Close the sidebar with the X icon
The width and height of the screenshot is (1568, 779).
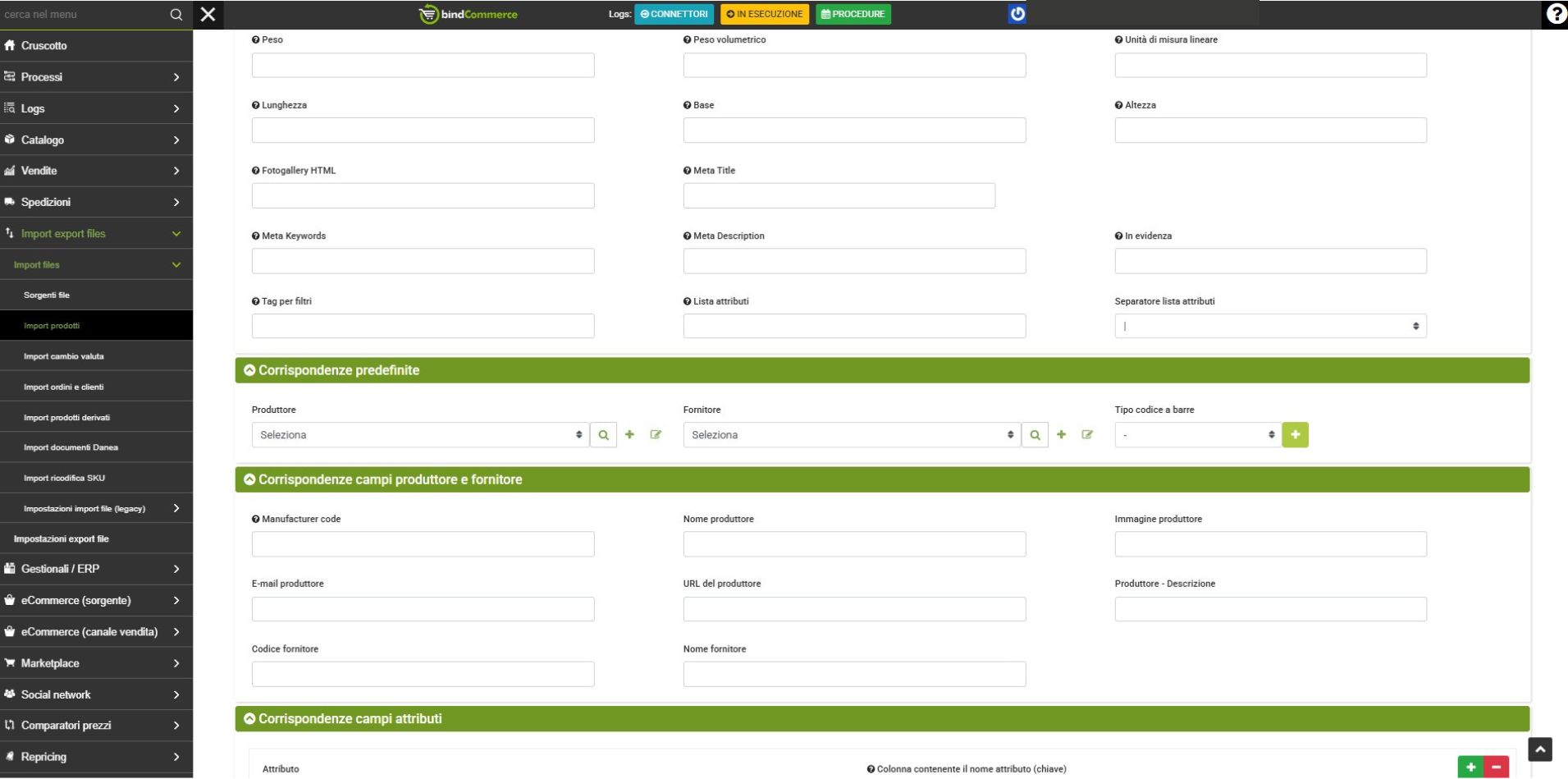[x=208, y=14]
